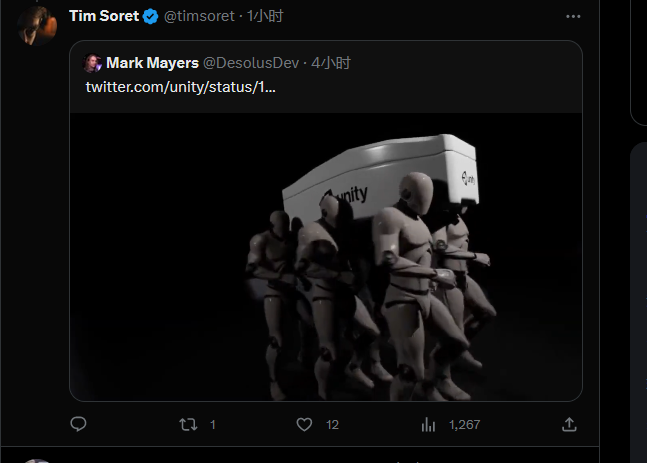The height and width of the screenshot is (463, 647).
Task: Click the Mark Mayers name in quoted tweet
Action: click(152, 63)
